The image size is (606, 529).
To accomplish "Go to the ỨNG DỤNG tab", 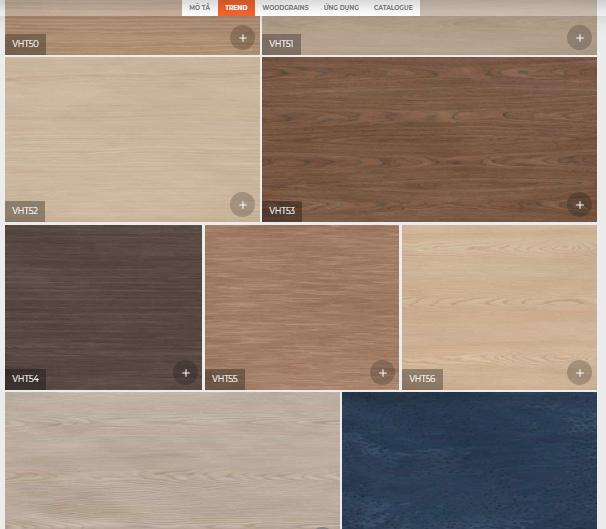I will point(341,8).
